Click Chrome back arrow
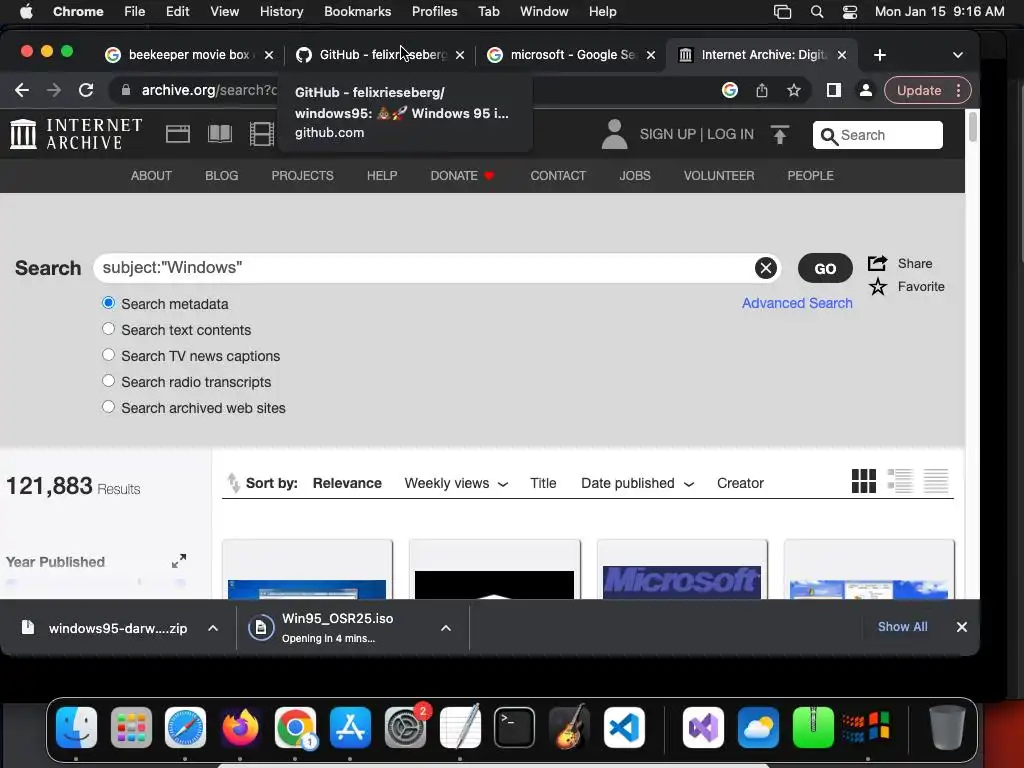This screenshot has height=768, width=1024. [x=22, y=90]
